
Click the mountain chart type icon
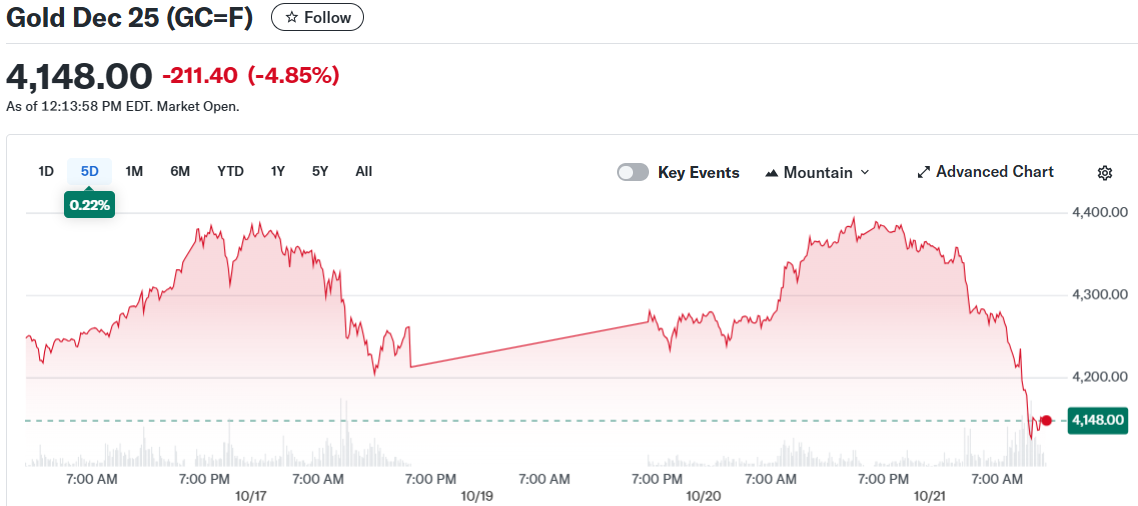click(771, 173)
